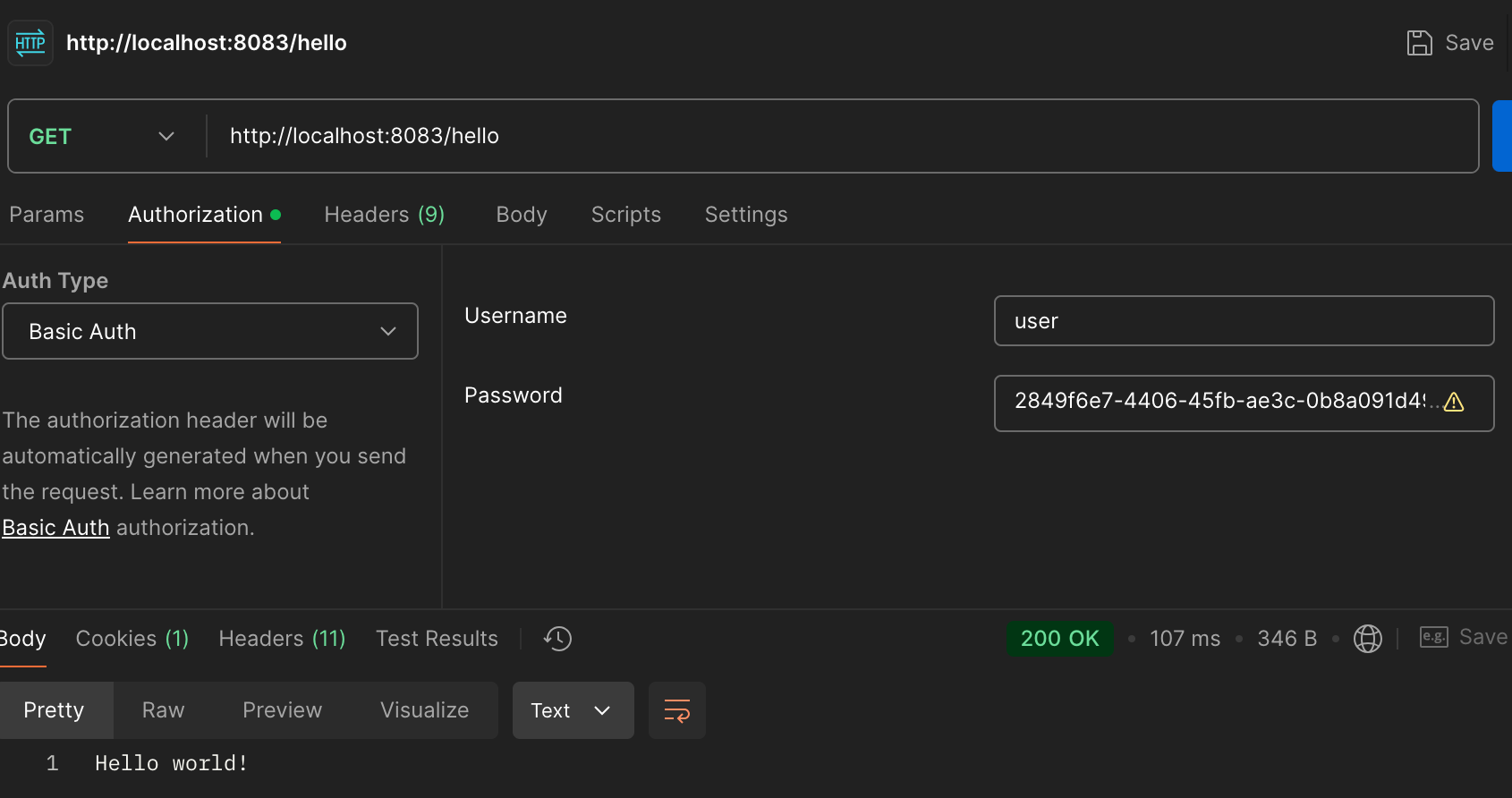Open the response Headers (11) tab
1512x798 pixels.
[282, 639]
